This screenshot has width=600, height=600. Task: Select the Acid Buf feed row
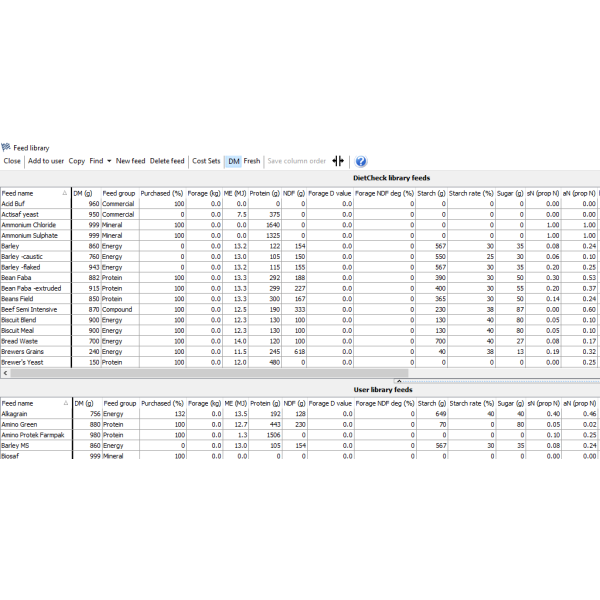click(300, 204)
